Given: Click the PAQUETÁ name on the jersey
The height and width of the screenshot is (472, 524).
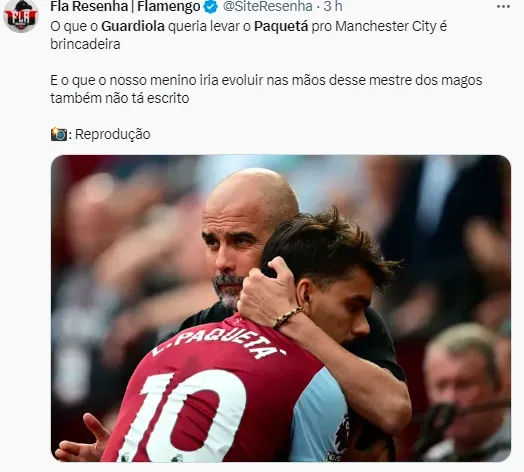Looking at the screenshot, I should click(x=219, y=341).
